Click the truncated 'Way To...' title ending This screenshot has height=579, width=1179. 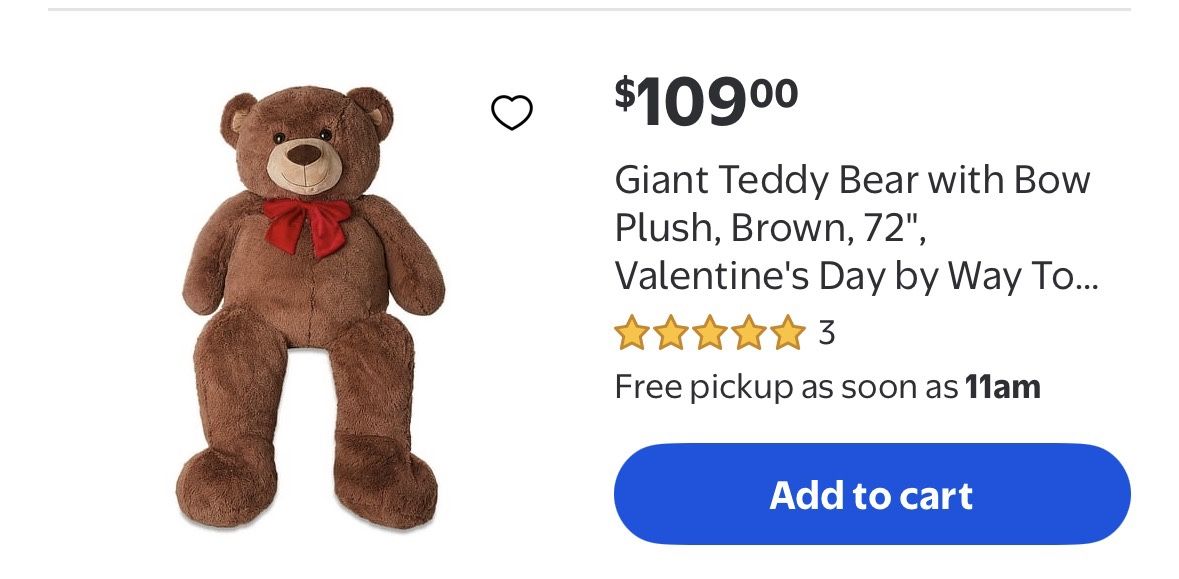pyautogui.click(x=1040, y=275)
